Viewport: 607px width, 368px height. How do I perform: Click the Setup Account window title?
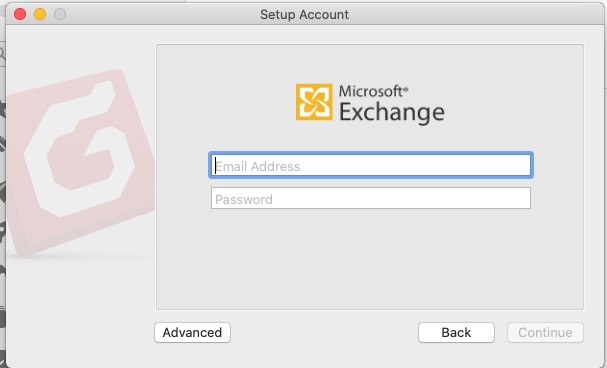(x=304, y=14)
